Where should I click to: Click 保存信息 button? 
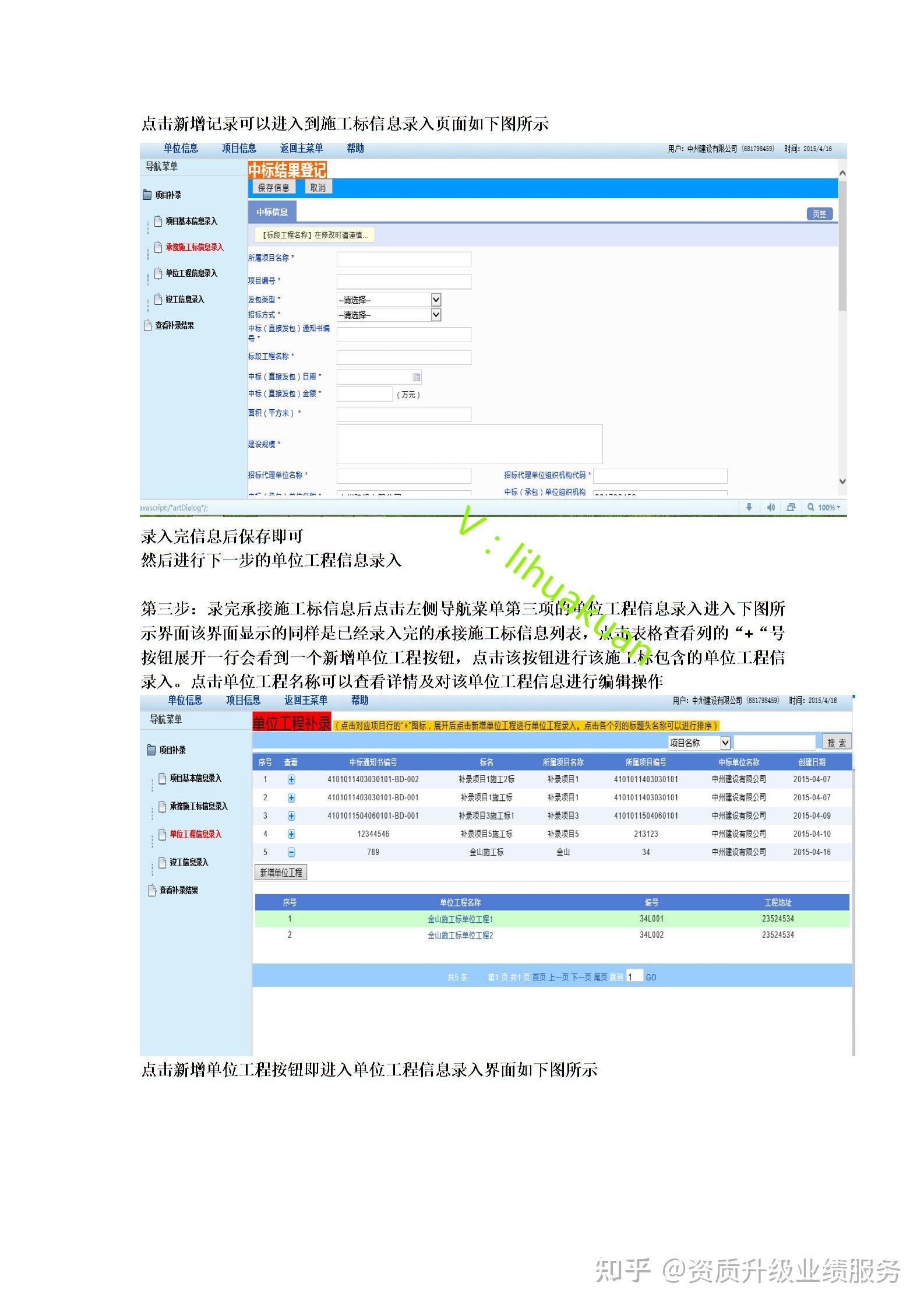274,187
